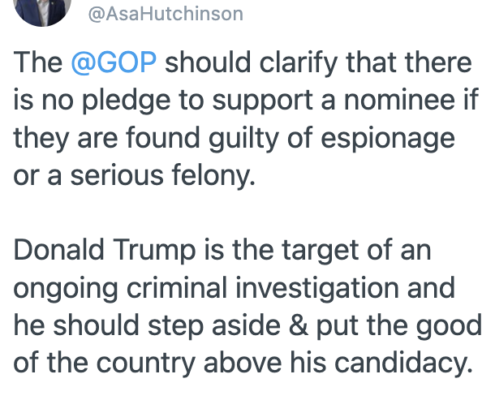Click the blank gap between the paragraphs
Screen dimensions: 495x400
click(x=247, y=213)
